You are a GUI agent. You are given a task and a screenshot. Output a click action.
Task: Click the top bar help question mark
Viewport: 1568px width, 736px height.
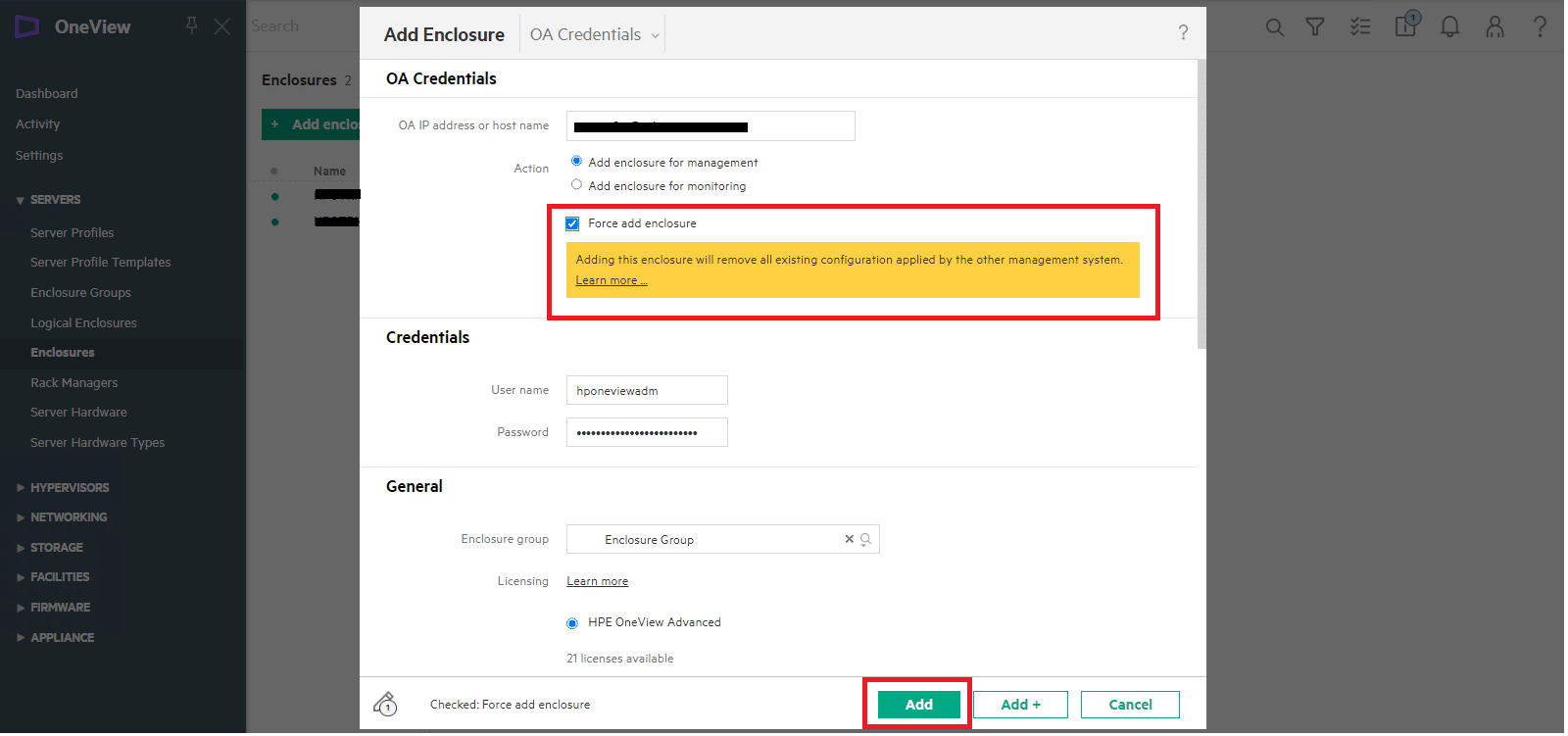coord(1540,26)
